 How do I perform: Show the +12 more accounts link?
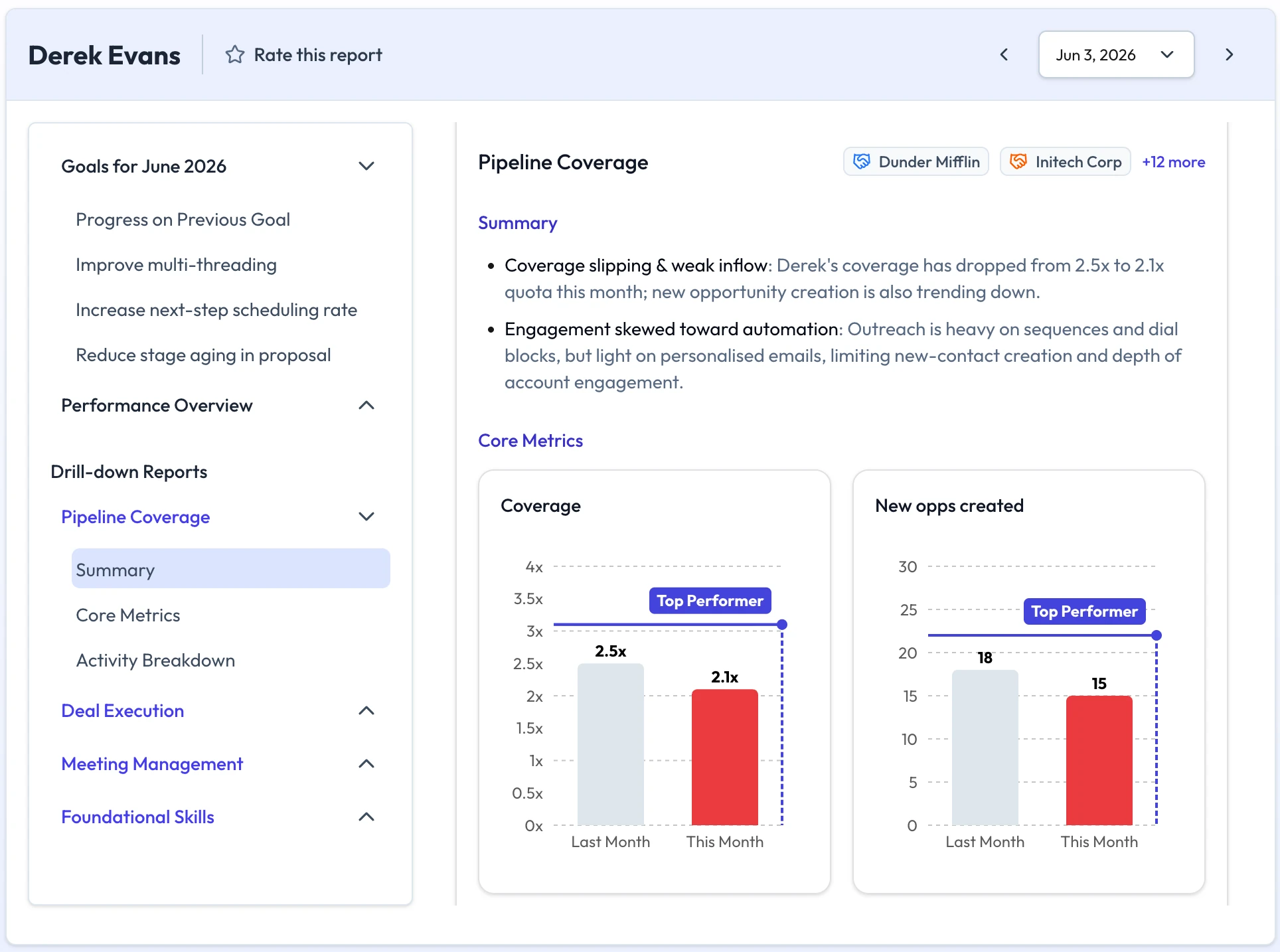[1173, 162]
